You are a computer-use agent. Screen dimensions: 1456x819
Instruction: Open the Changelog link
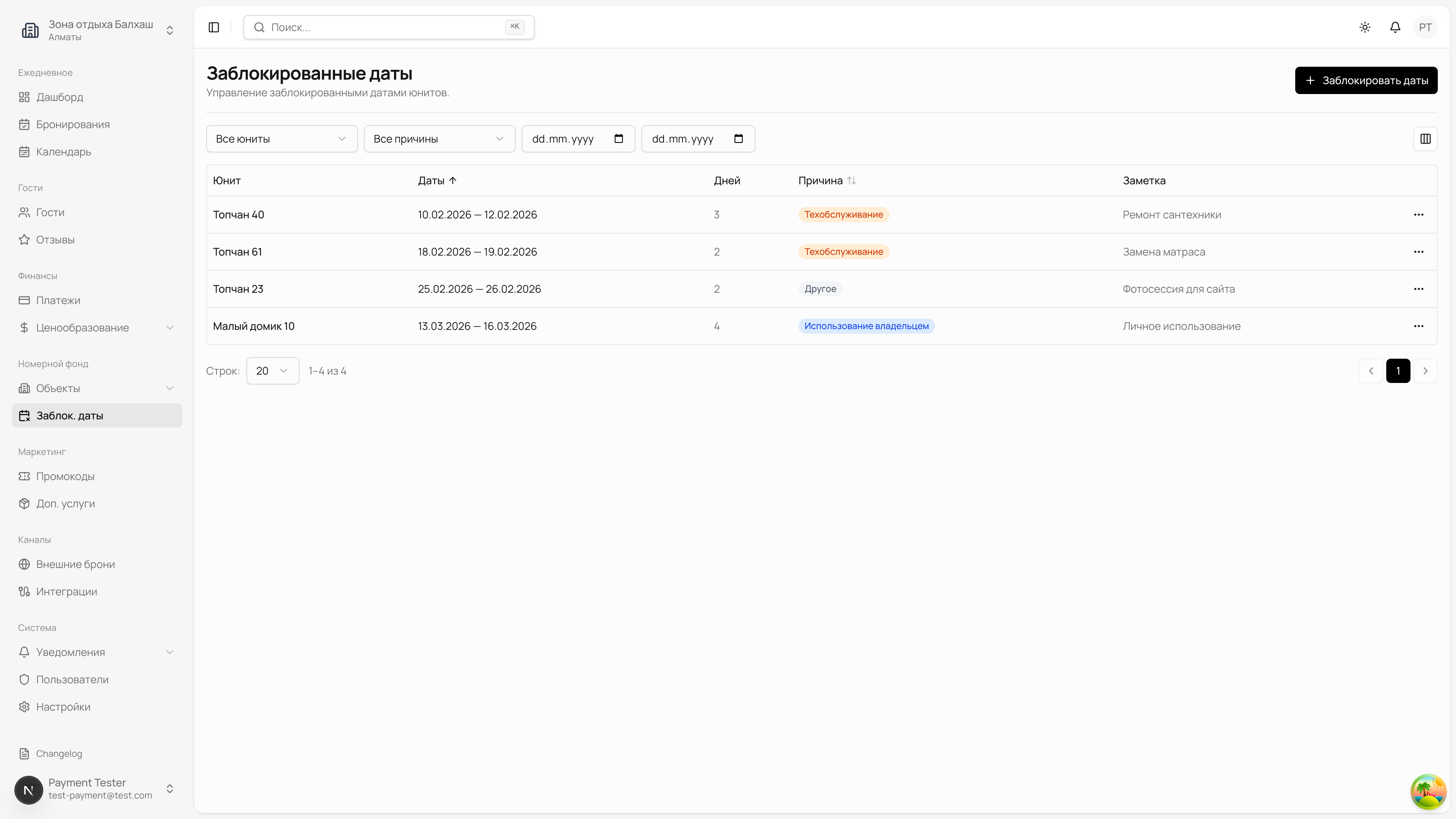click(x=59, y=753)
